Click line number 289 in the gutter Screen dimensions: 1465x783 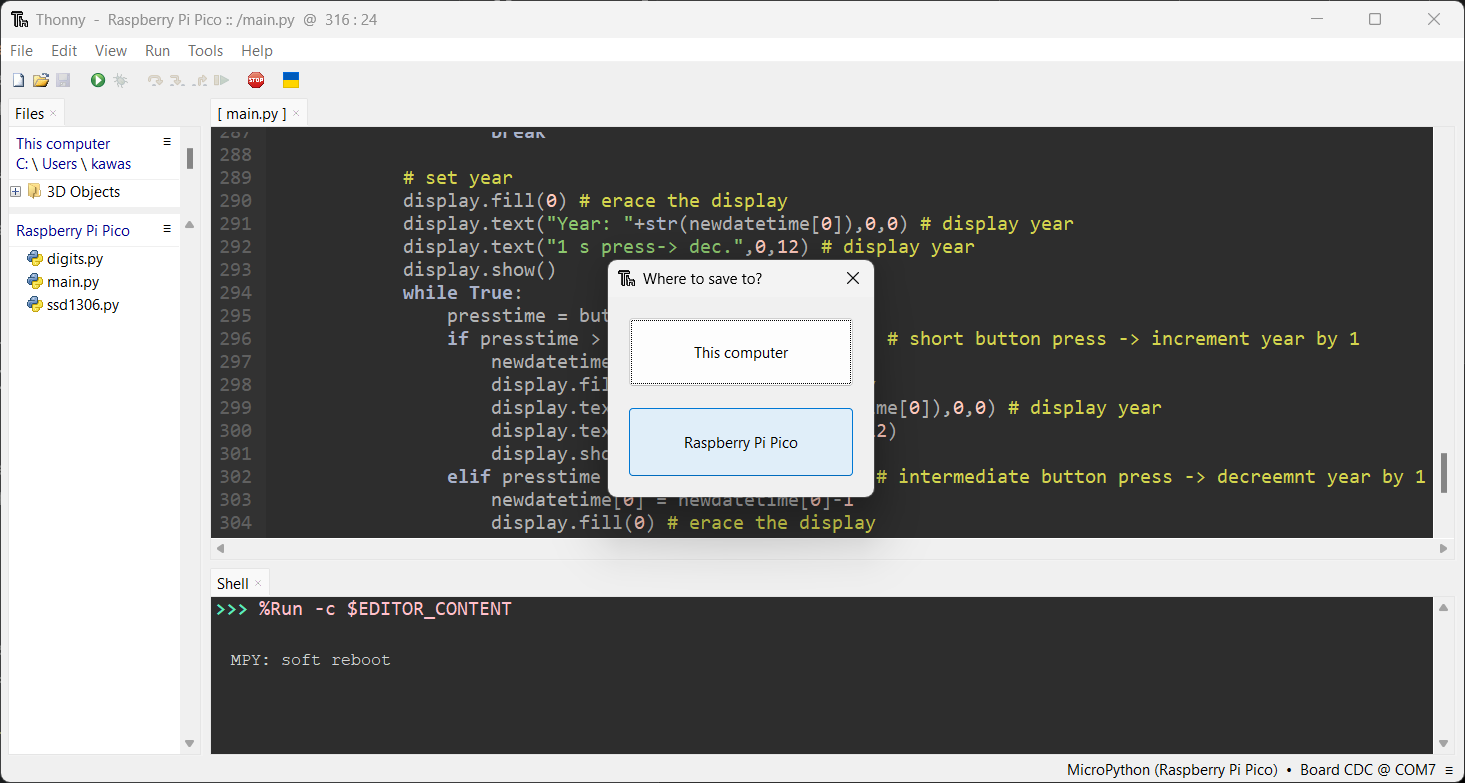tap(235, 178)
